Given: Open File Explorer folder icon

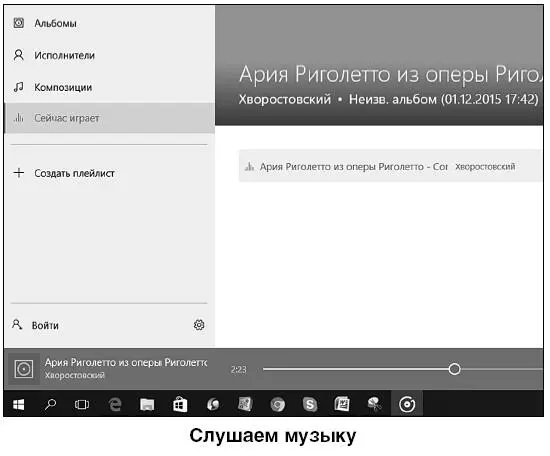Looking at the screenshot, I should tap(147, 404).
